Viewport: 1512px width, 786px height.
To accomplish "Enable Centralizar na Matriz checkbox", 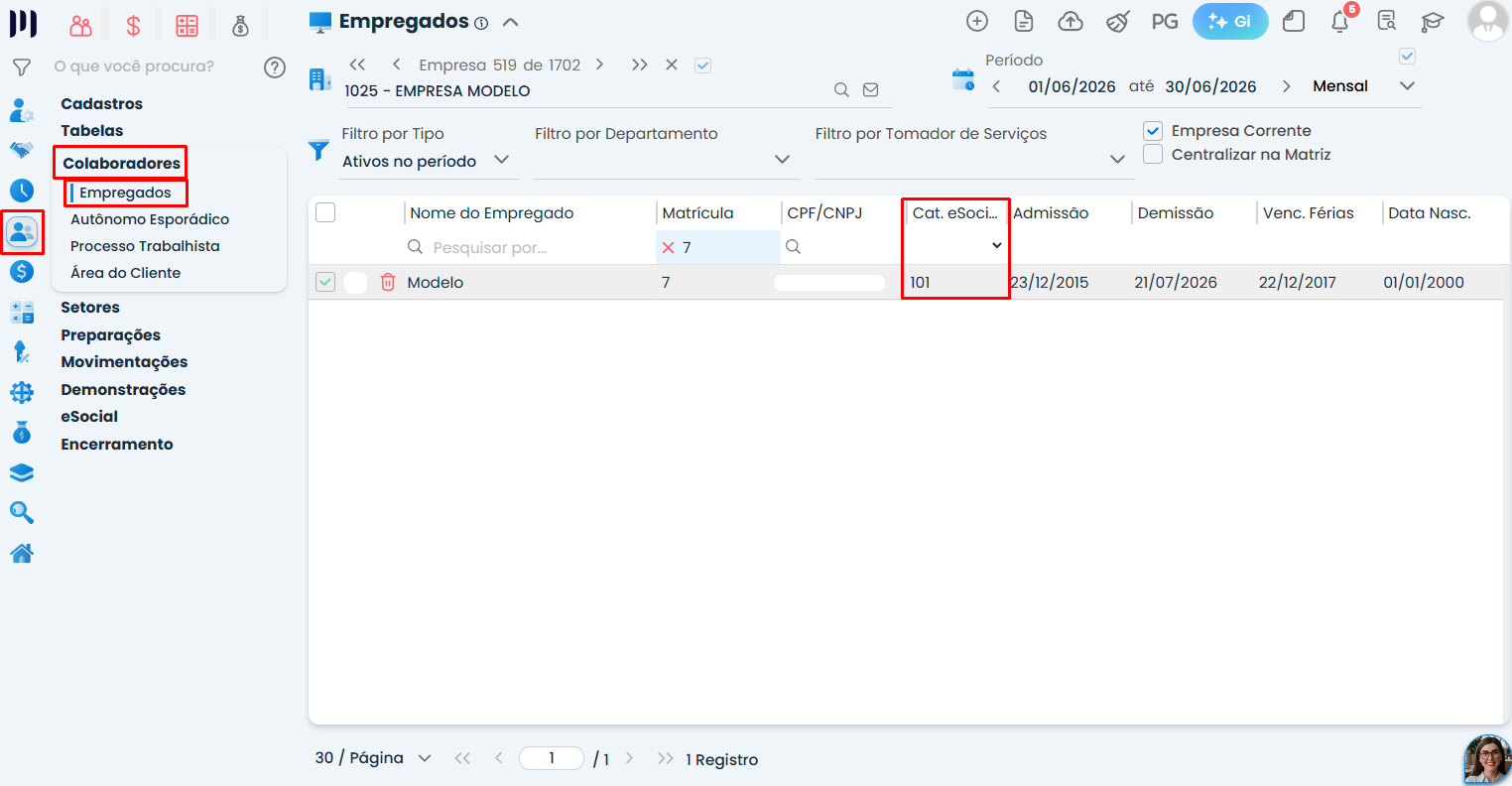I will point(1153,155).
